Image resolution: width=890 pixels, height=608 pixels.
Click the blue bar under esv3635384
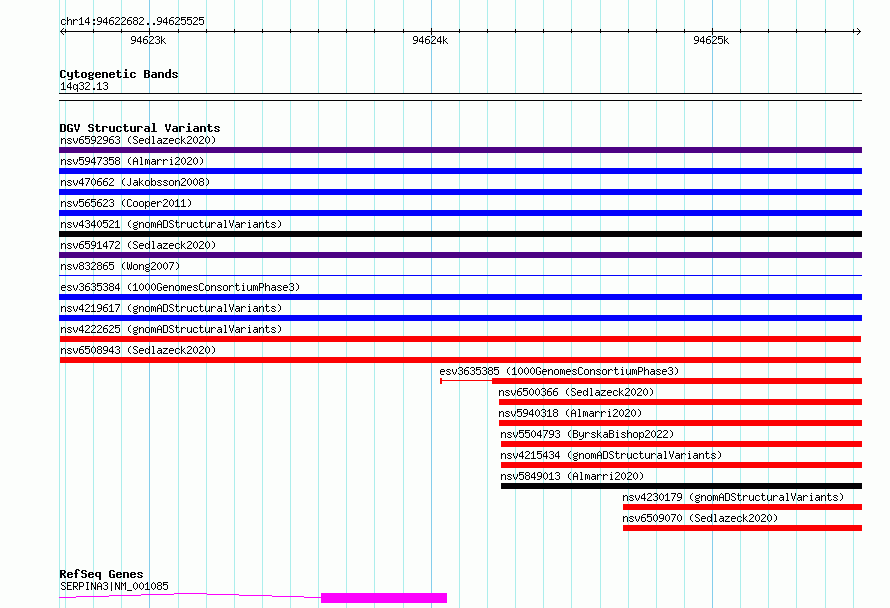460,297
